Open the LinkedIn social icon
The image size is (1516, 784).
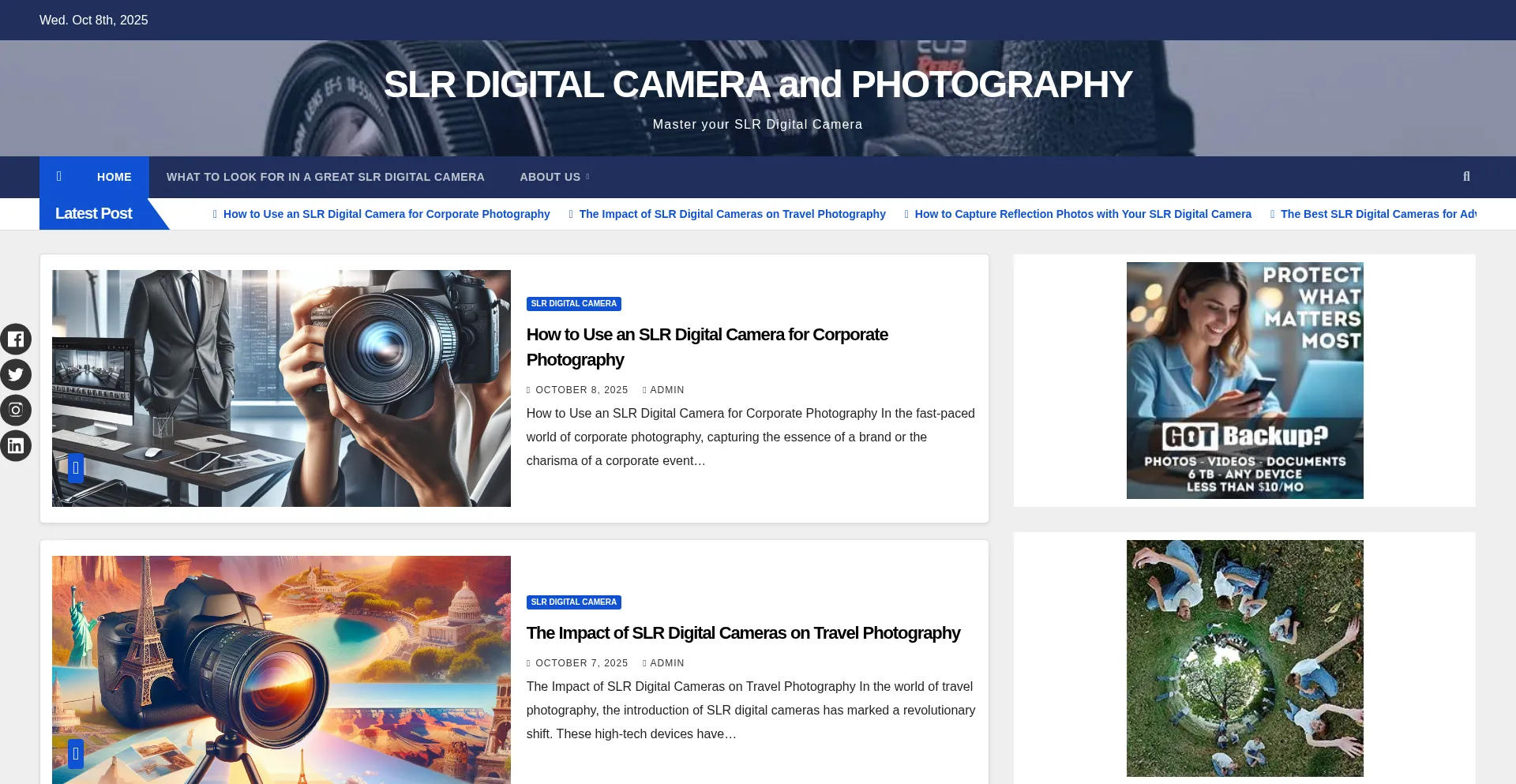tap(16, 446)
